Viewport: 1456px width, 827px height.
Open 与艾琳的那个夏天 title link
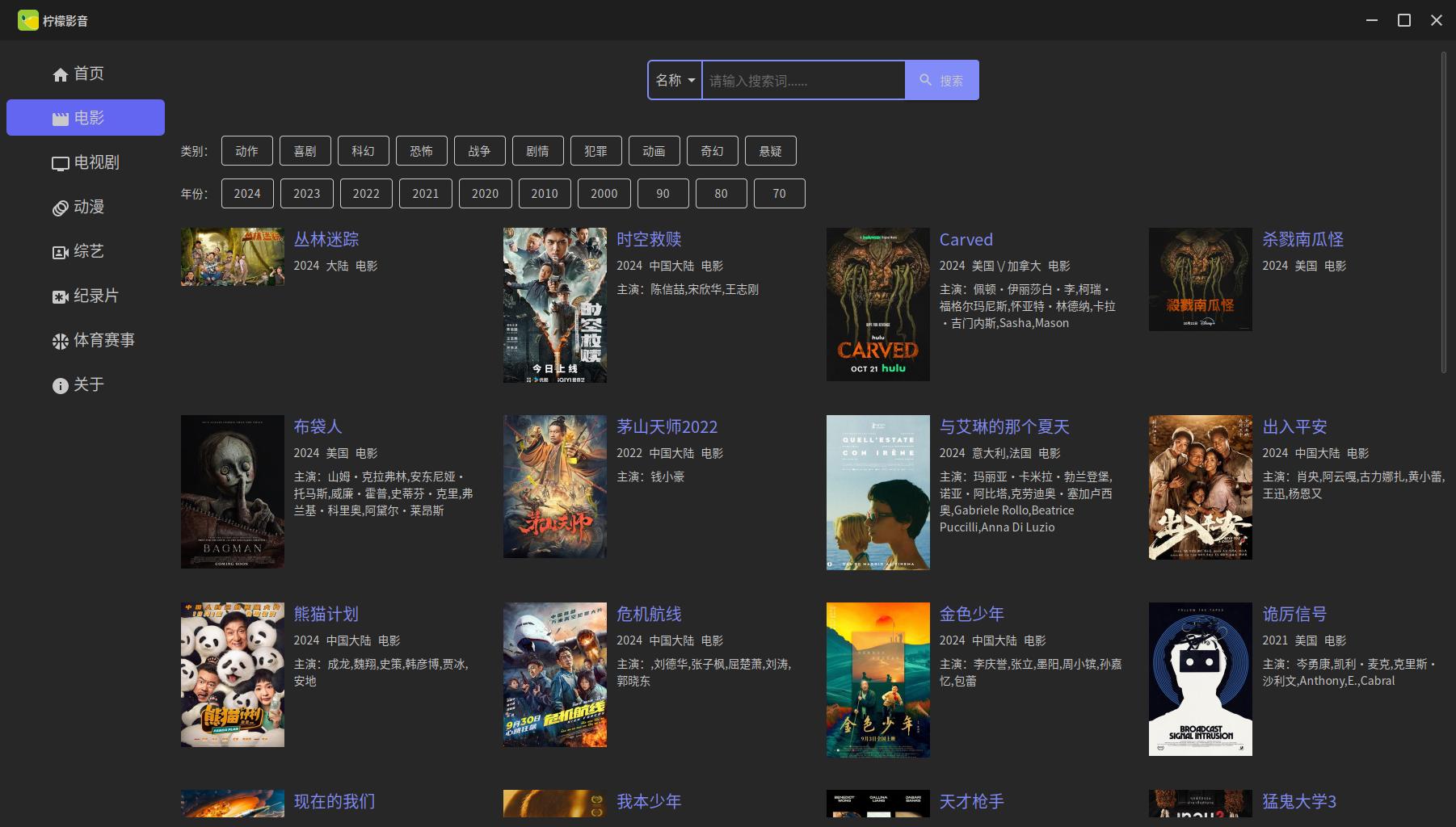[1004, 427]
